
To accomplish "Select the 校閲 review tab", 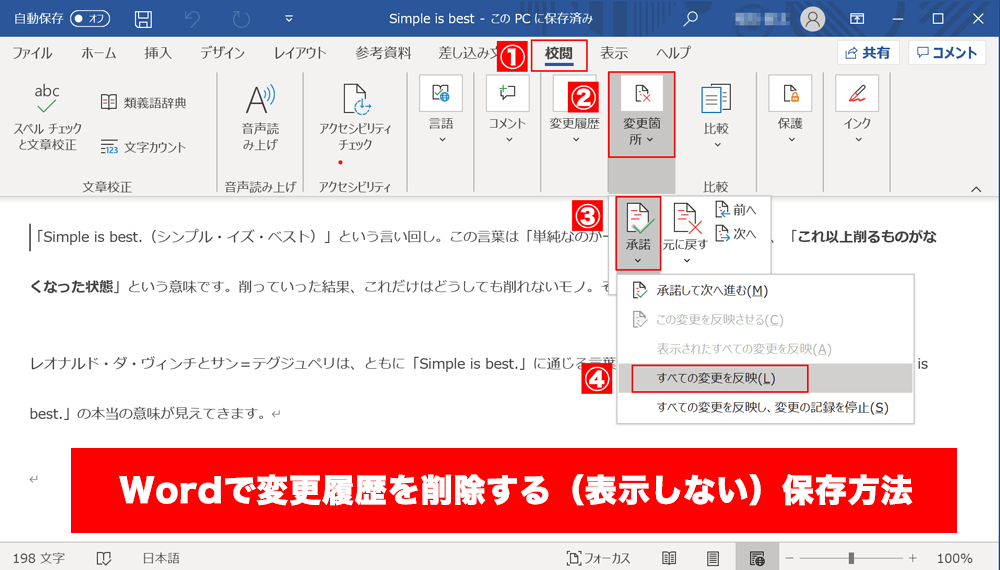I will pyautogui.click(x=559, y=54).
